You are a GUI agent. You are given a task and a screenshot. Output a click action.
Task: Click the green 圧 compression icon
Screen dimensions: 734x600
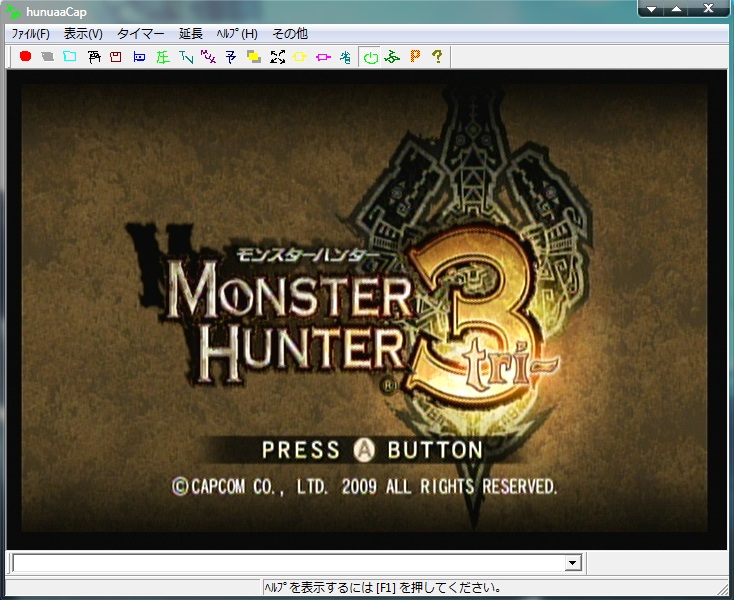[163, 57]
